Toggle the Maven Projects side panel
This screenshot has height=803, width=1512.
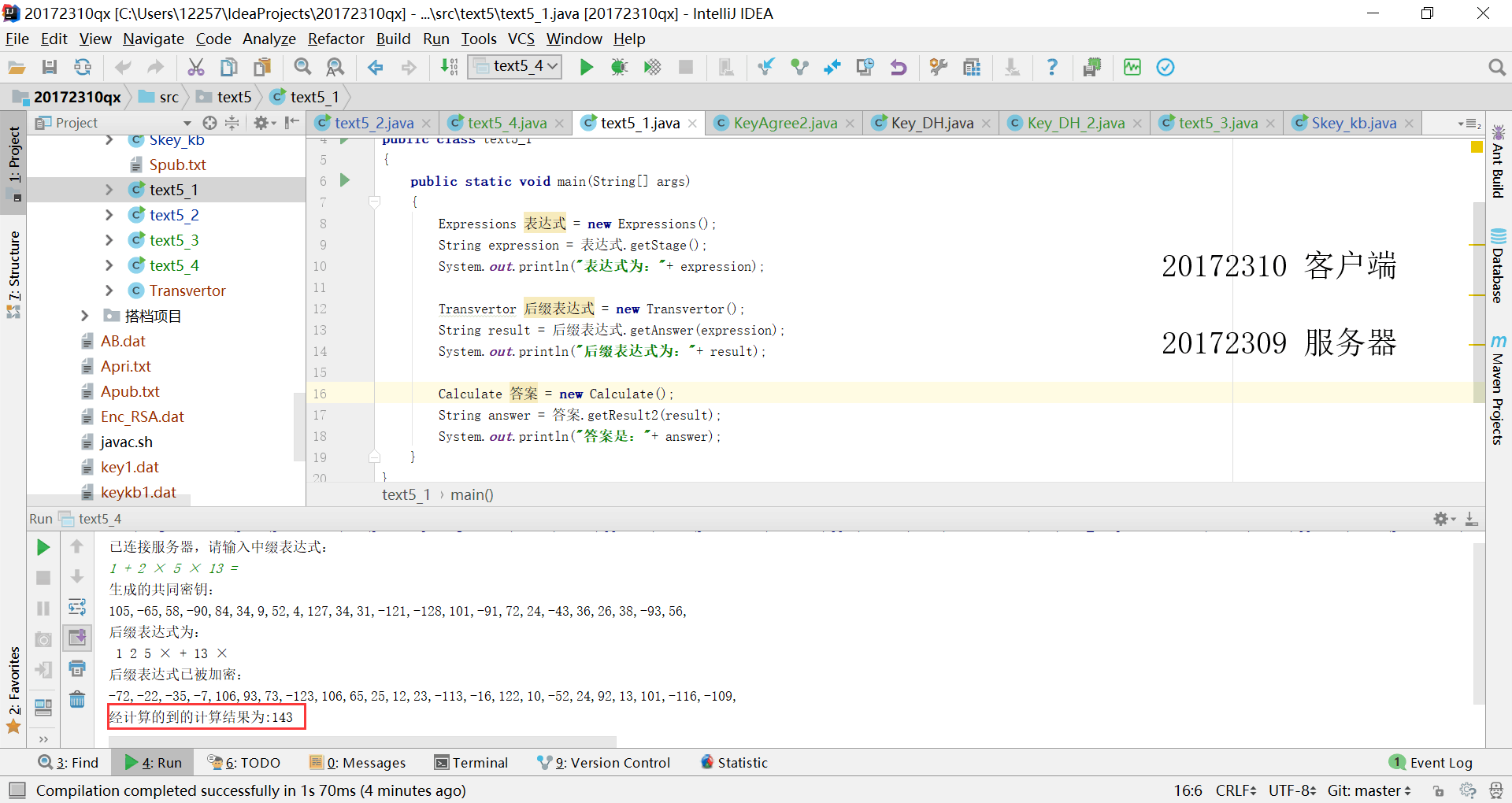(1498, 390)
